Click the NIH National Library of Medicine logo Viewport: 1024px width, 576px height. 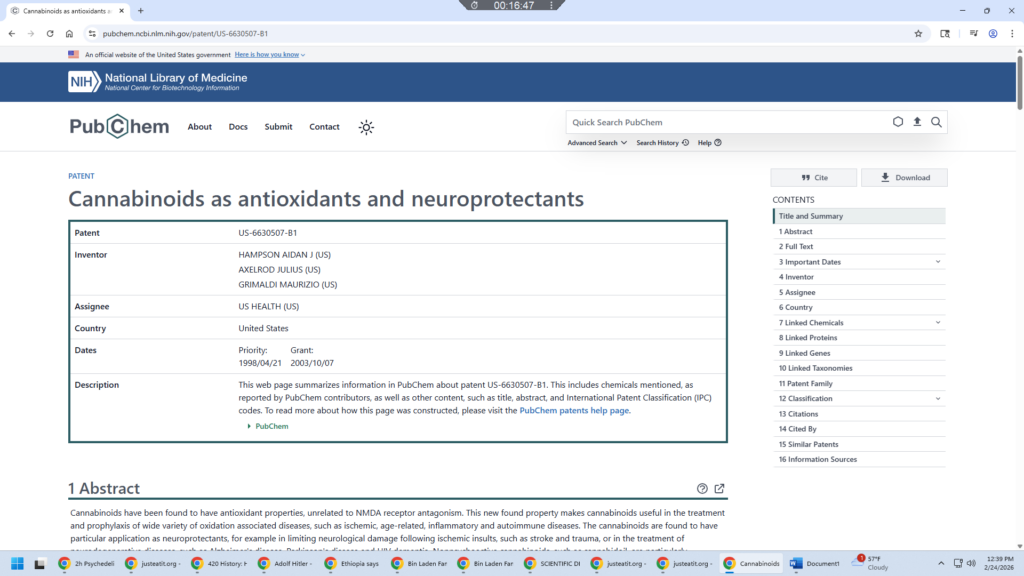157,82
